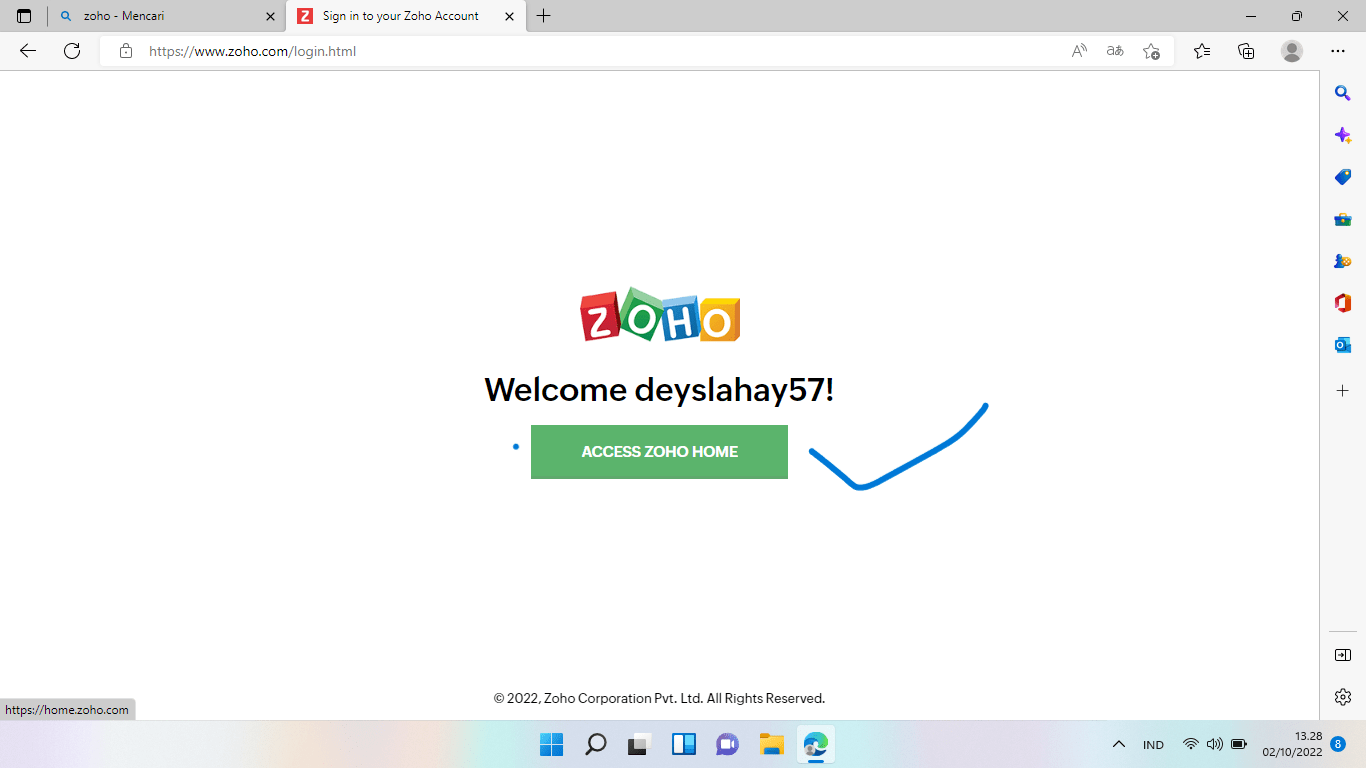Open Collections panel

pyautogui.click(x=1246, y=51)
